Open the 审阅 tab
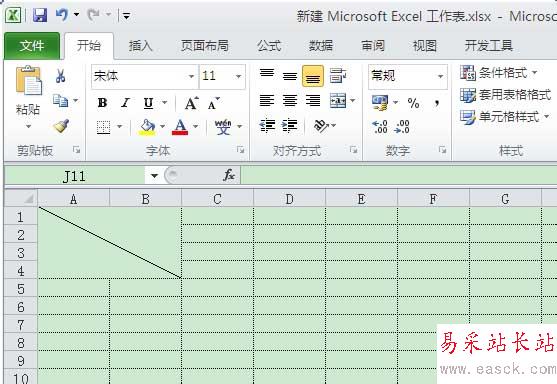The height and width of the screenshot is (384, 557). click(x=373, y=46)
